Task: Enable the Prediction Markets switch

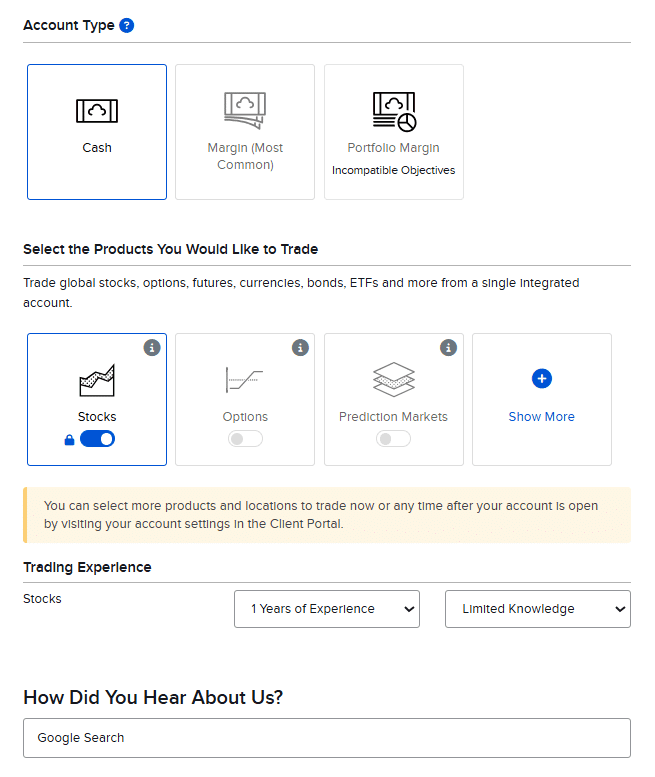Action: point(393,439)
